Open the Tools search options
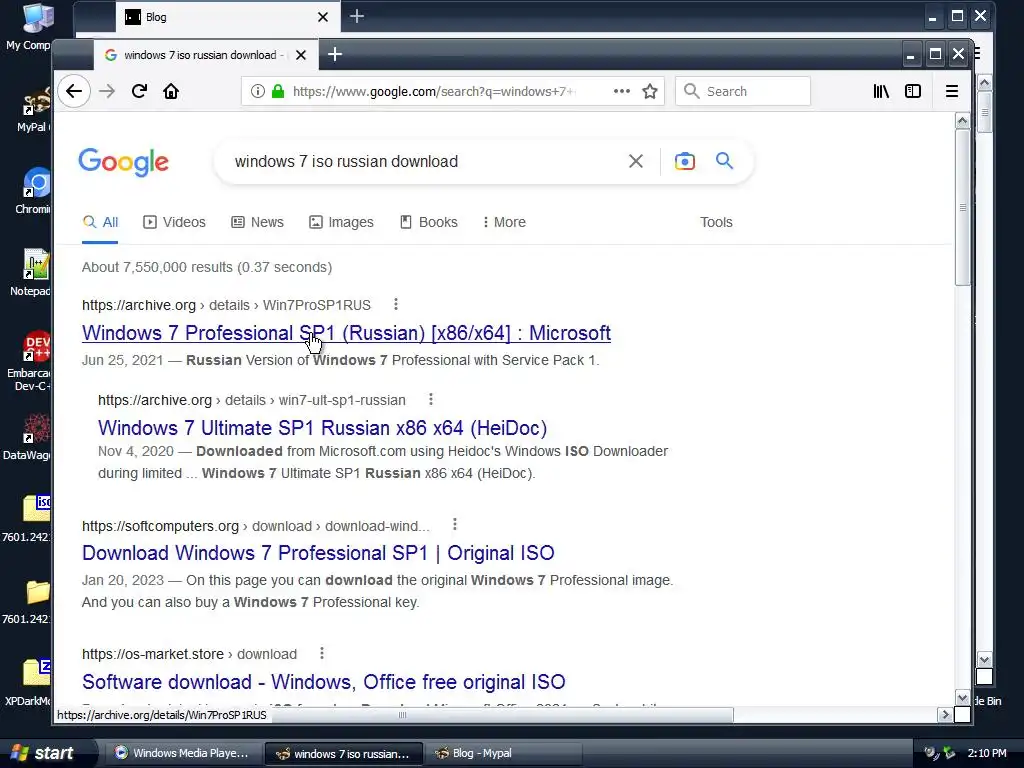 pos(716,222)
